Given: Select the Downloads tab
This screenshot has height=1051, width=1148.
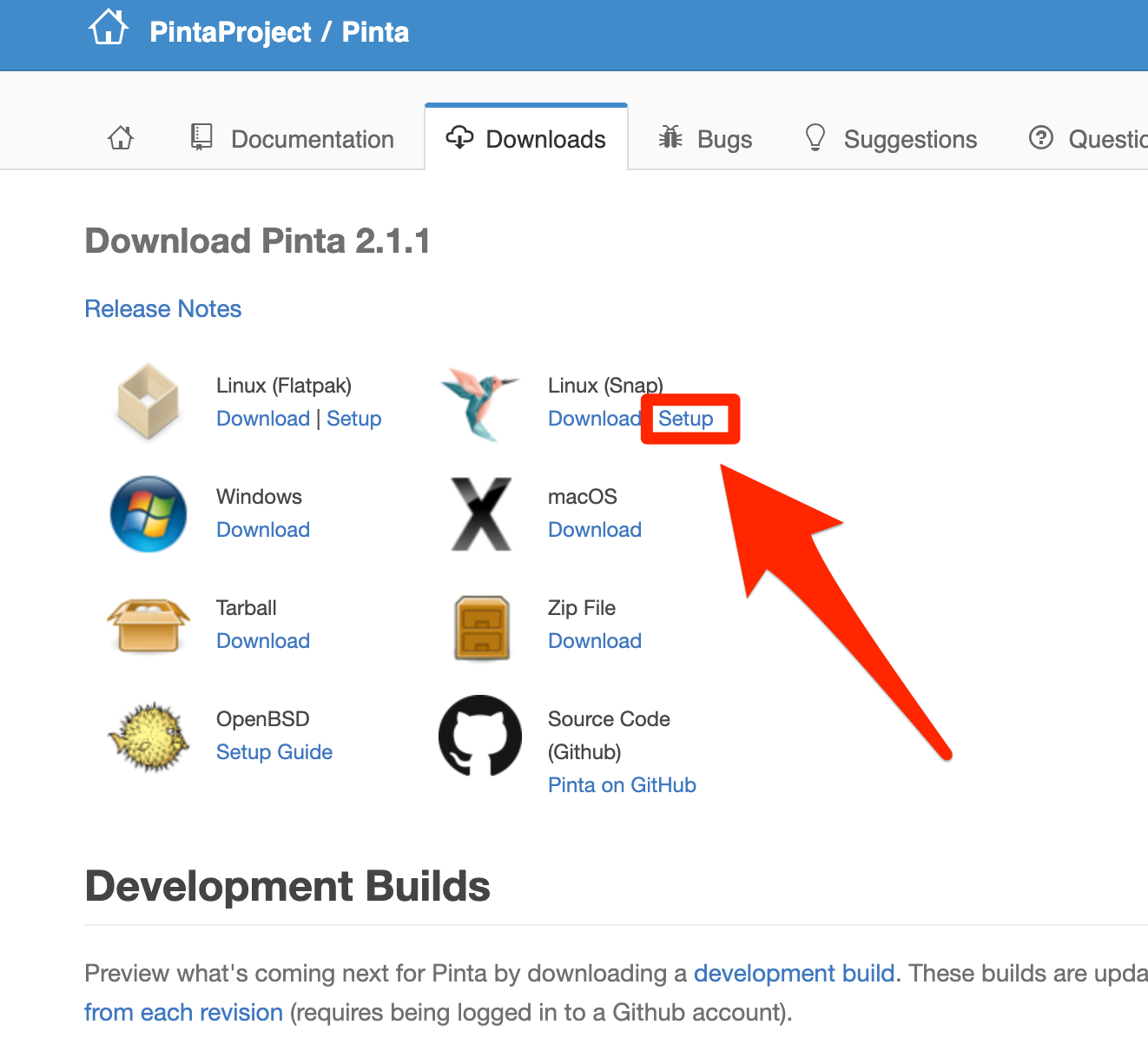Looking at the screenshot, I should point(525,139).
